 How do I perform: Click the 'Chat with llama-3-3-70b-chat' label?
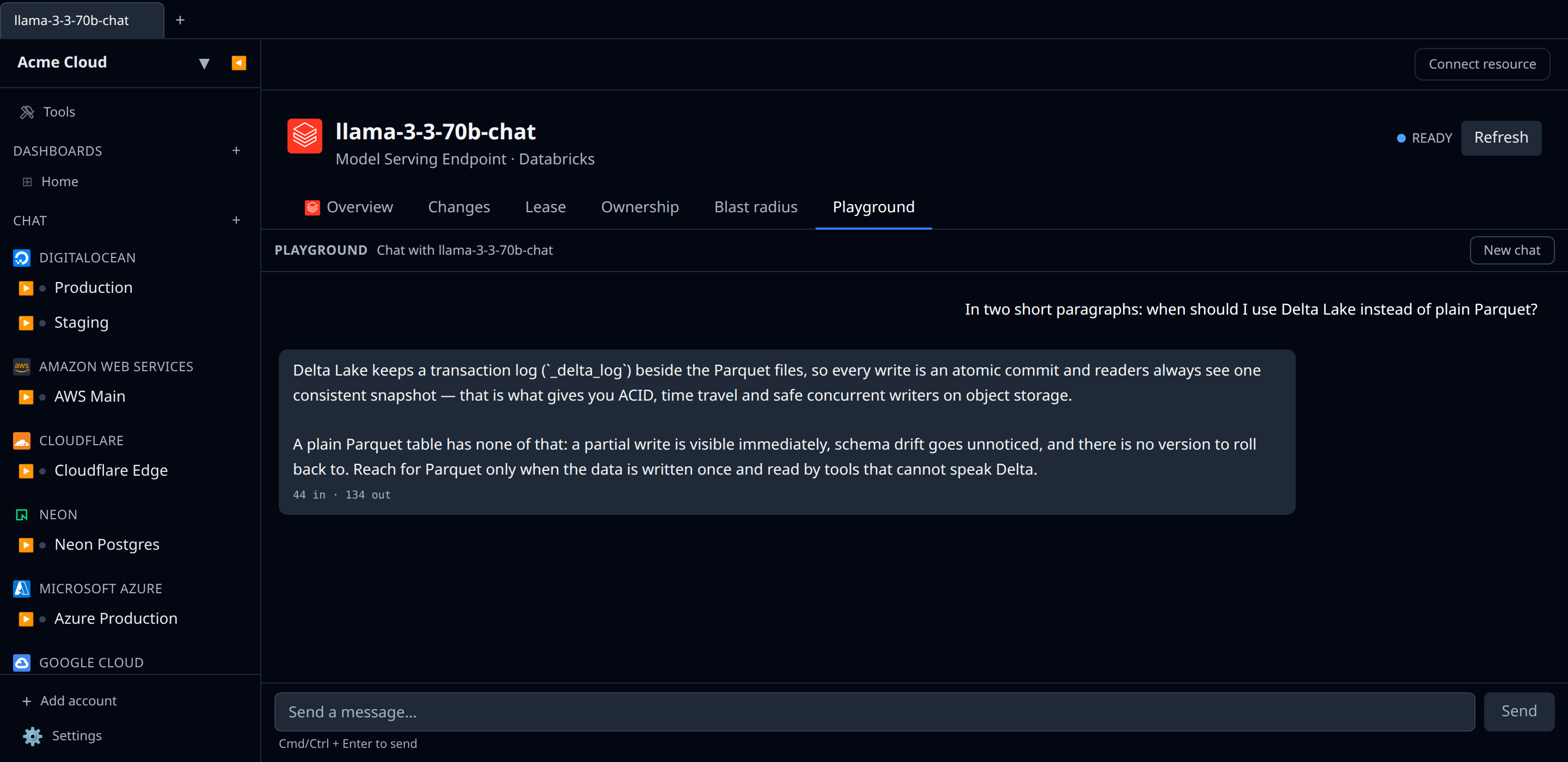coord(464,250)
